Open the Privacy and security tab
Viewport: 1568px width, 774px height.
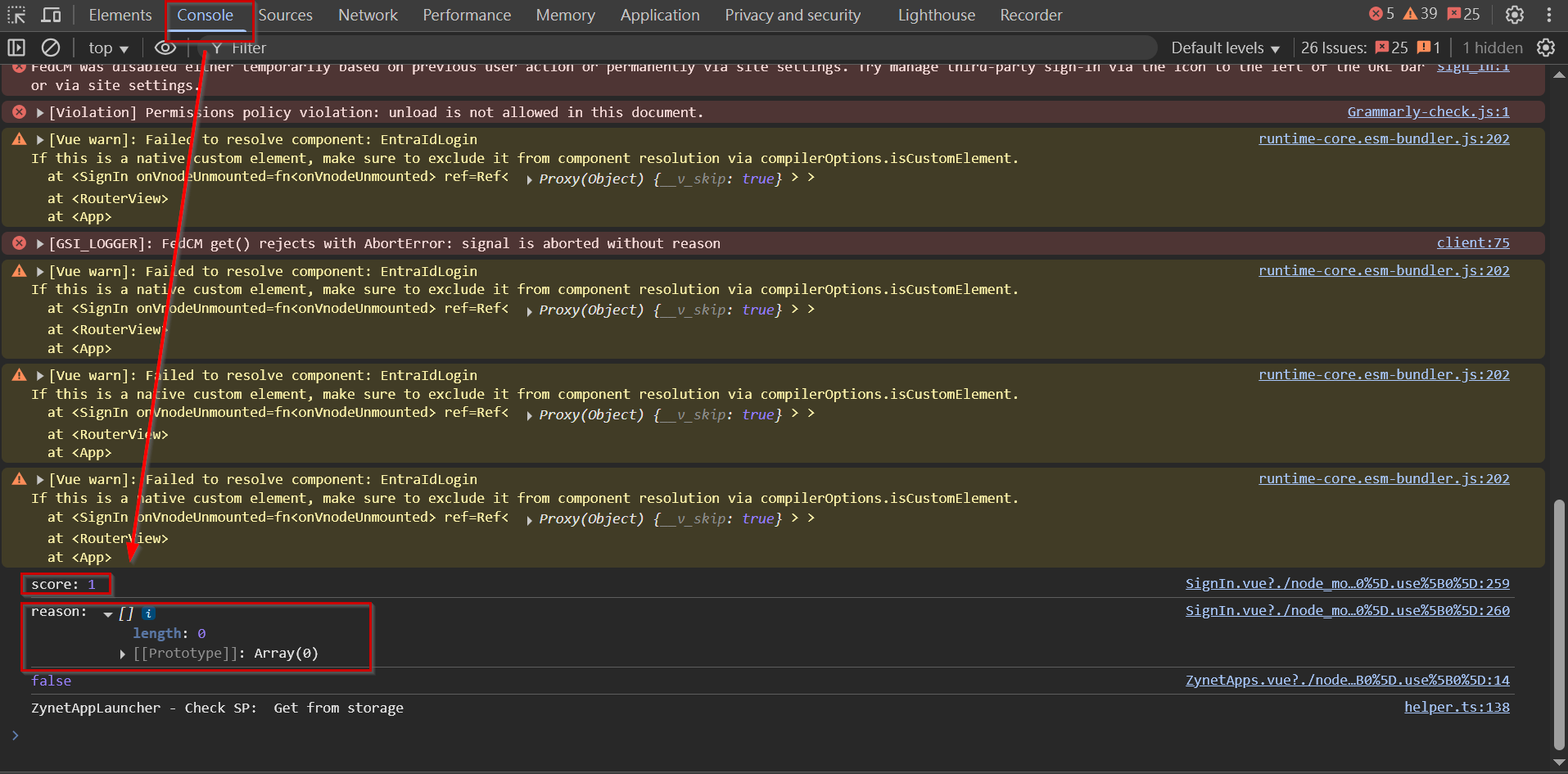pos(793,15)
